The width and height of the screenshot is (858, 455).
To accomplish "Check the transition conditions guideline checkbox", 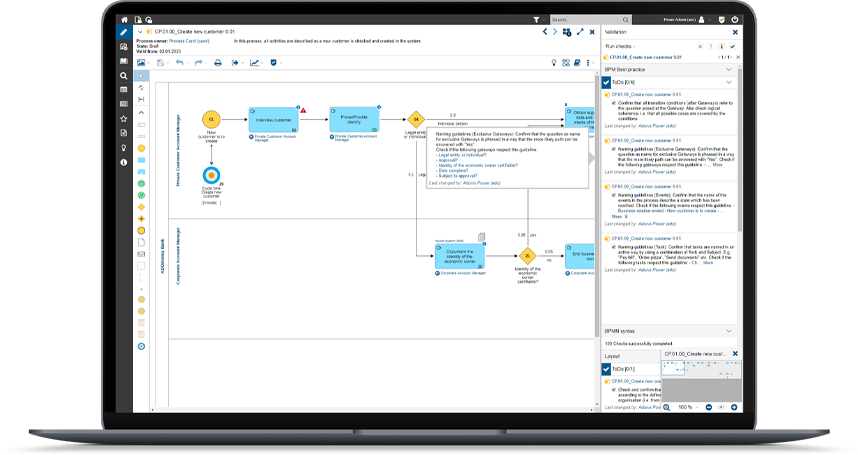I will pyautogui.click(x=612, y=102).
